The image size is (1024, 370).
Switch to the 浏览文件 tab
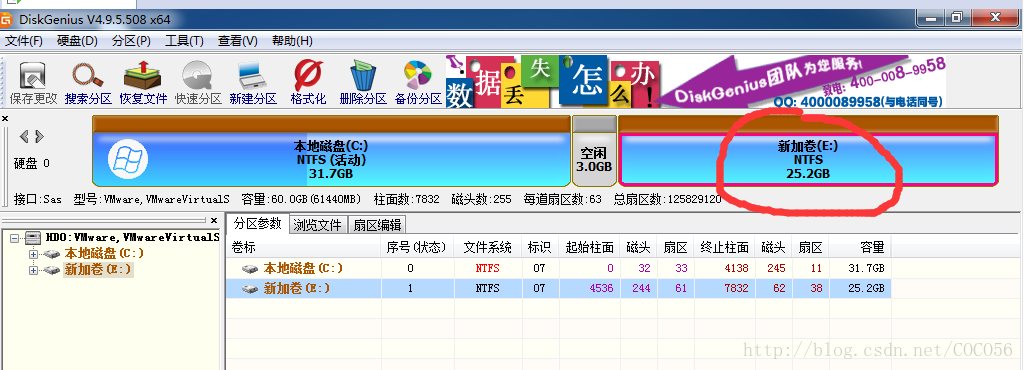[317, 225]
